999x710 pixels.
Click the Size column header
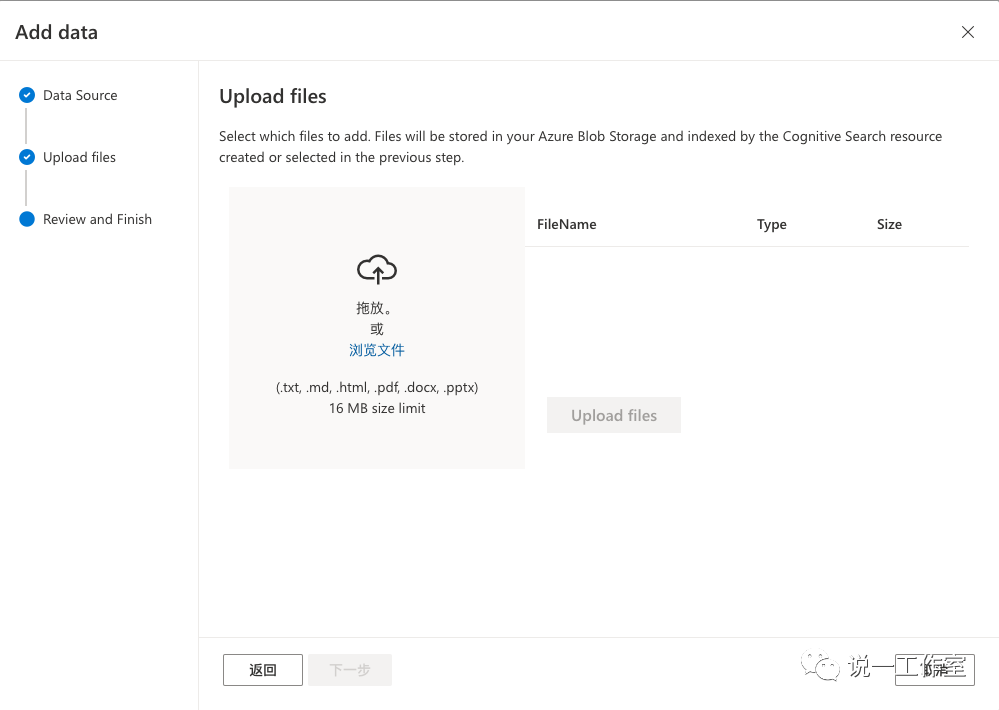(889, 224)
